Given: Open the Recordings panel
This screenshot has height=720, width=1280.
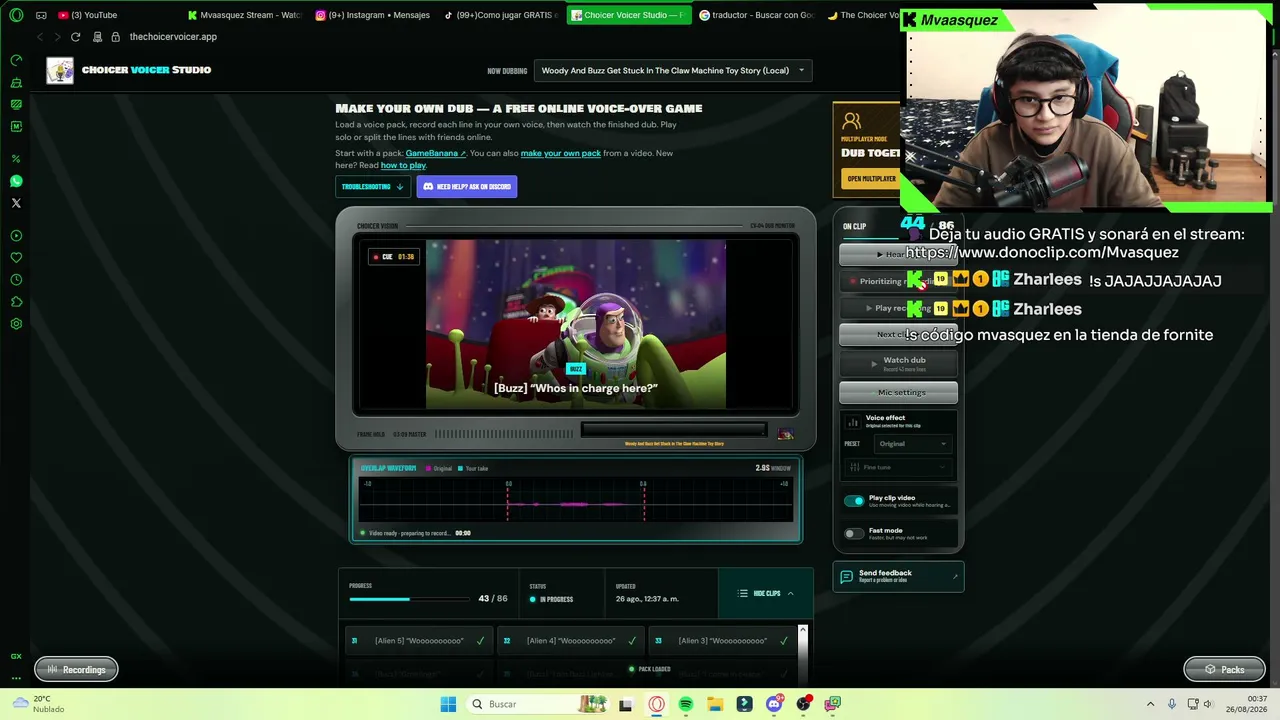Looking at the screenshot, I should (76, 670).
